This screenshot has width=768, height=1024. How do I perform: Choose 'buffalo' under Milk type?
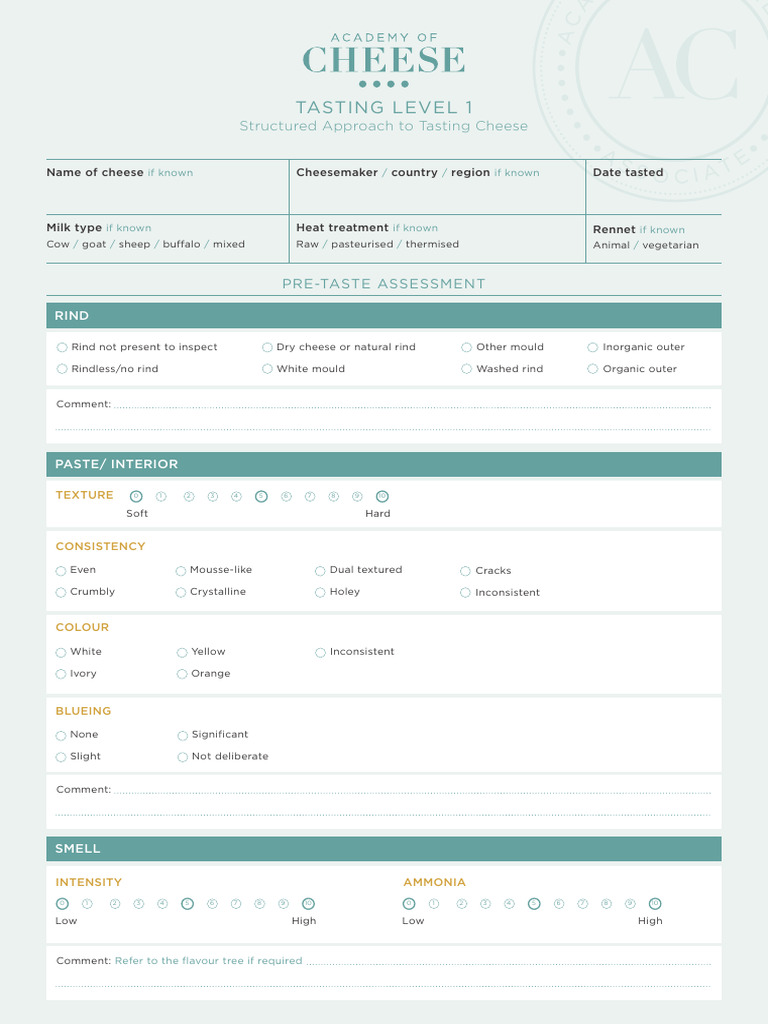coord(182,244)
